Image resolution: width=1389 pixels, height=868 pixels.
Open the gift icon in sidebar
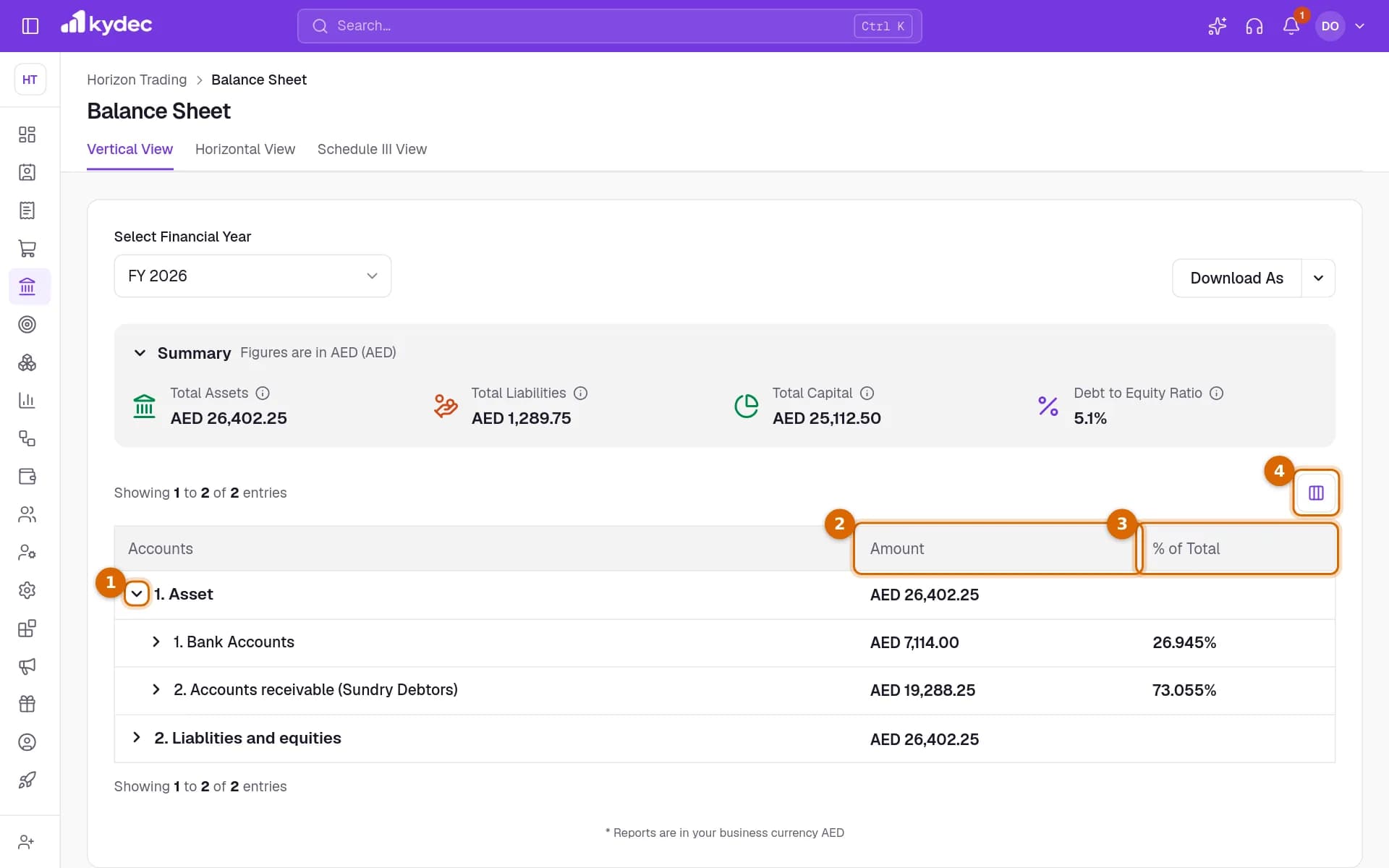27,704
